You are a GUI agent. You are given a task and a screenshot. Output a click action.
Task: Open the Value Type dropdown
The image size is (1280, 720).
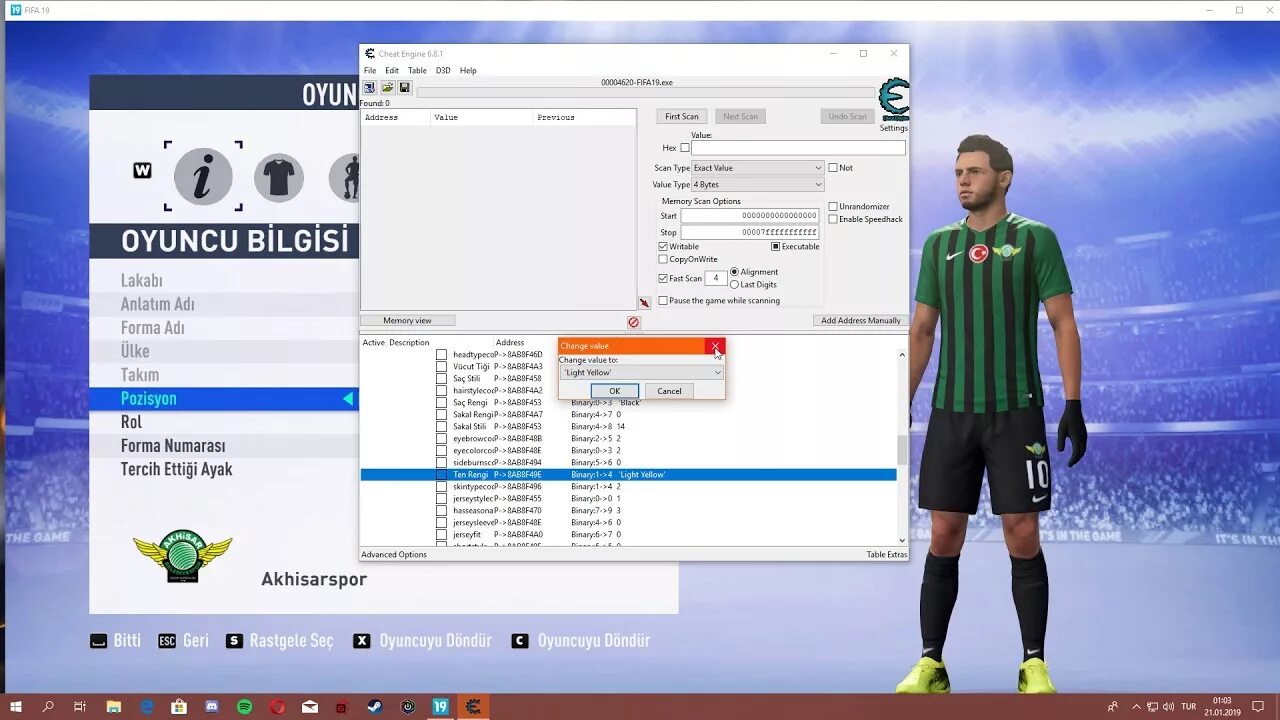tap(758, 184)
